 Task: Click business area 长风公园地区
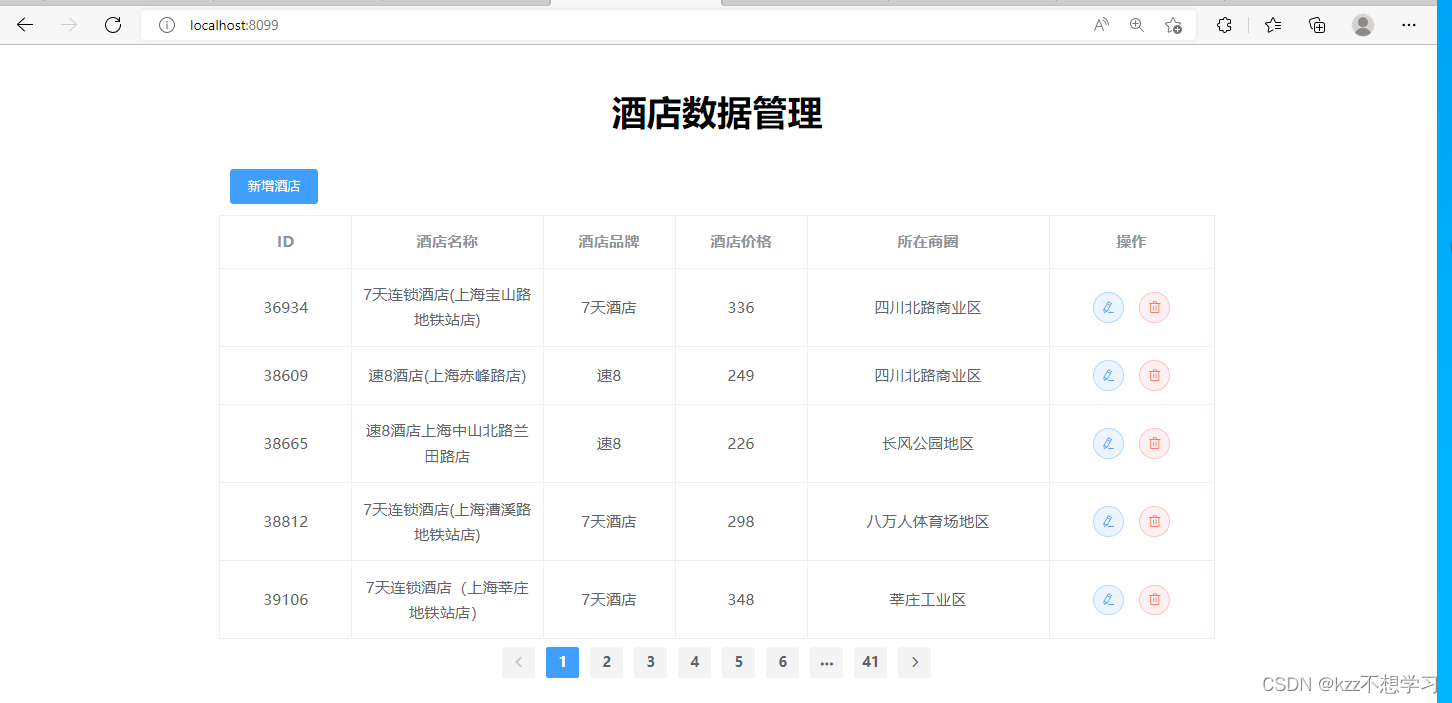pyautogui.click(x=928, y=444)
